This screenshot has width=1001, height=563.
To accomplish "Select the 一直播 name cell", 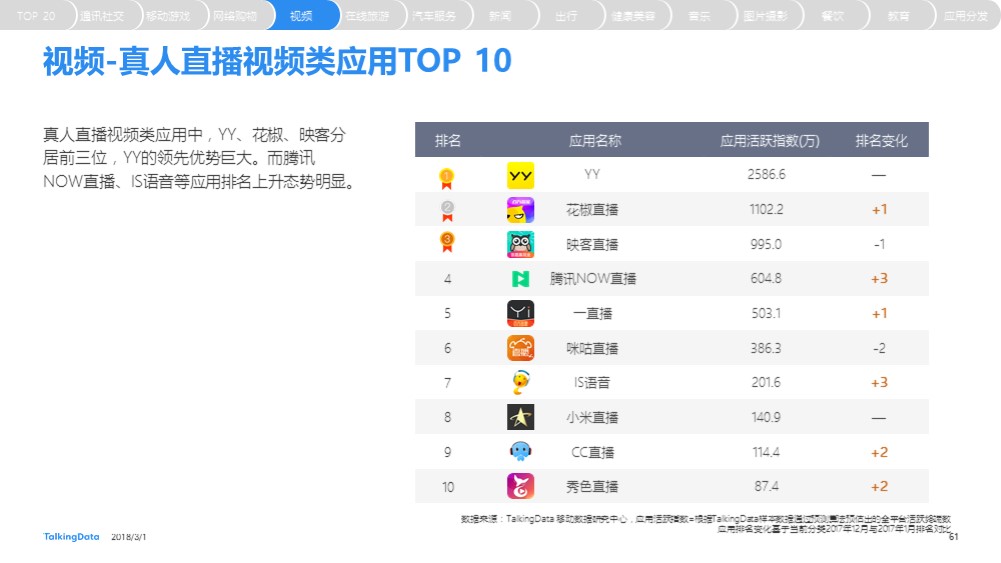I will (x=592, y=313).
